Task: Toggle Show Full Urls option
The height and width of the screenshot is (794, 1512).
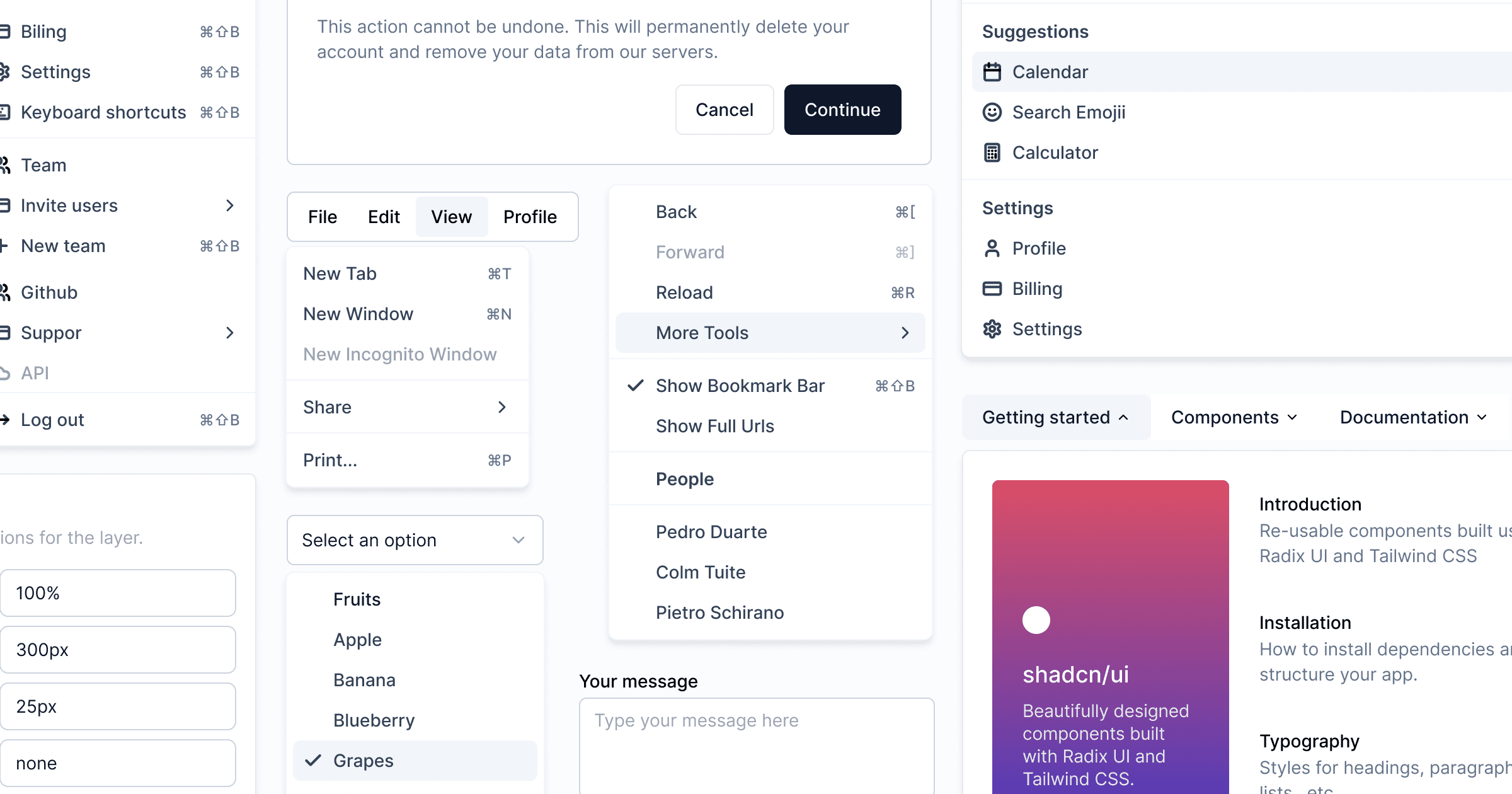Action: pyautogui.click(x=714, y=426)
